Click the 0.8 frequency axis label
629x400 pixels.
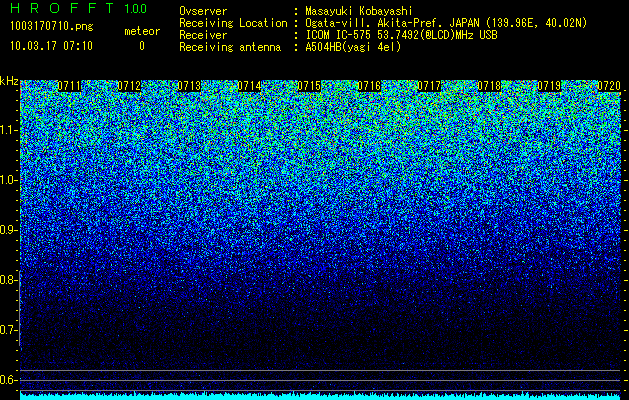[x=8, y=280]
